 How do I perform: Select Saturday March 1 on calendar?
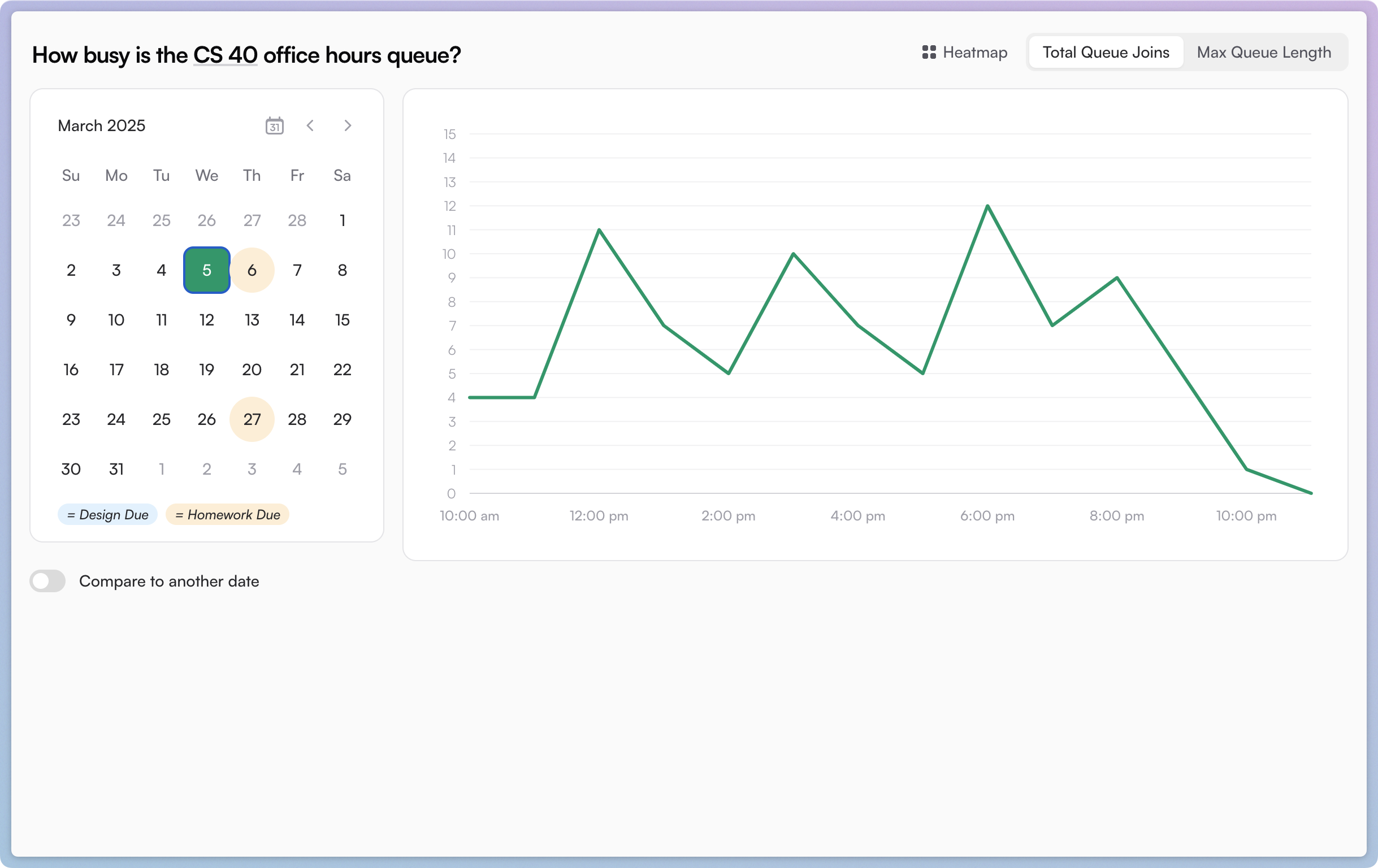[342, 220]
